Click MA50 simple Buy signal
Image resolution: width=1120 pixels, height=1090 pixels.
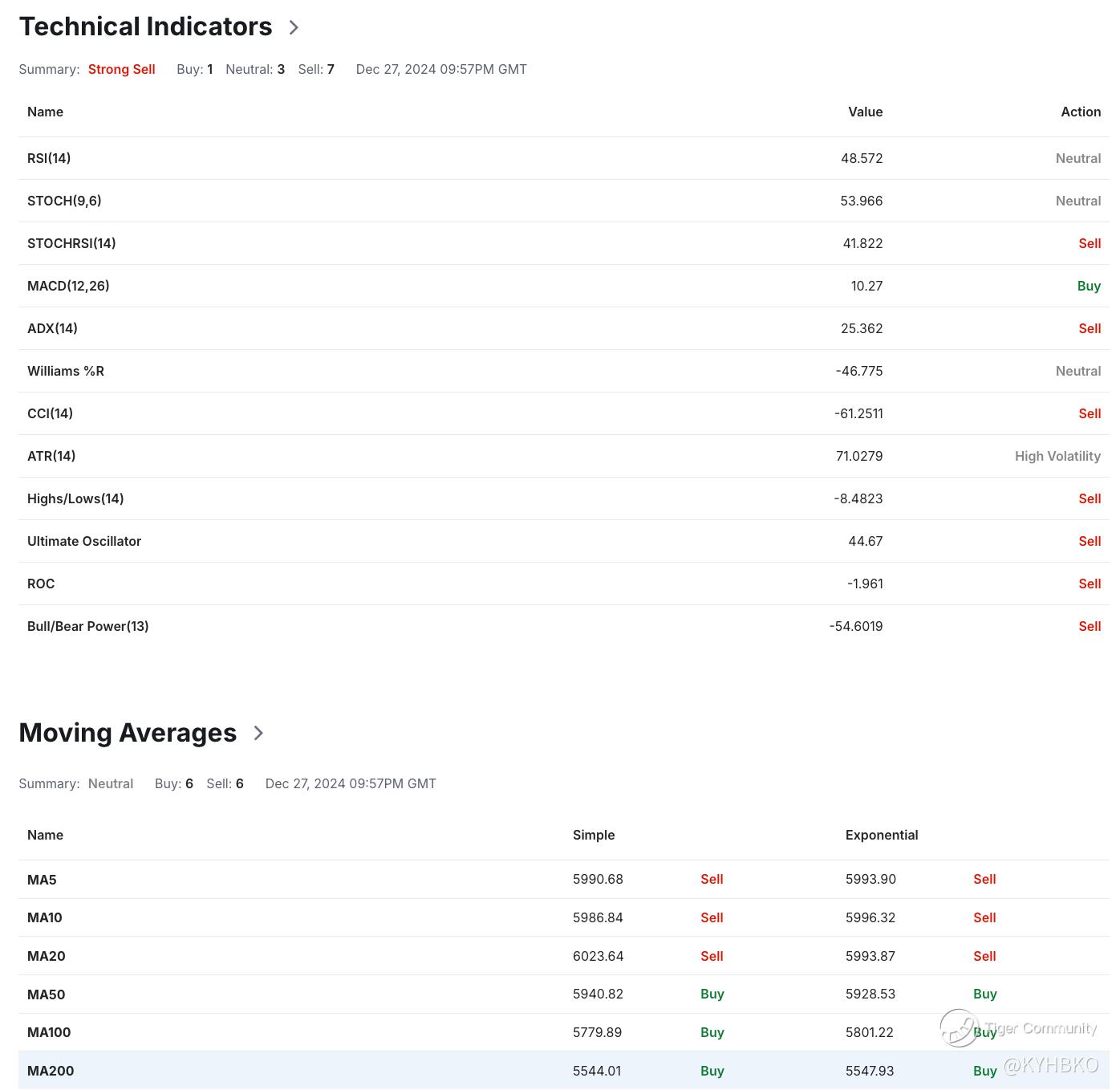point(712,994)
